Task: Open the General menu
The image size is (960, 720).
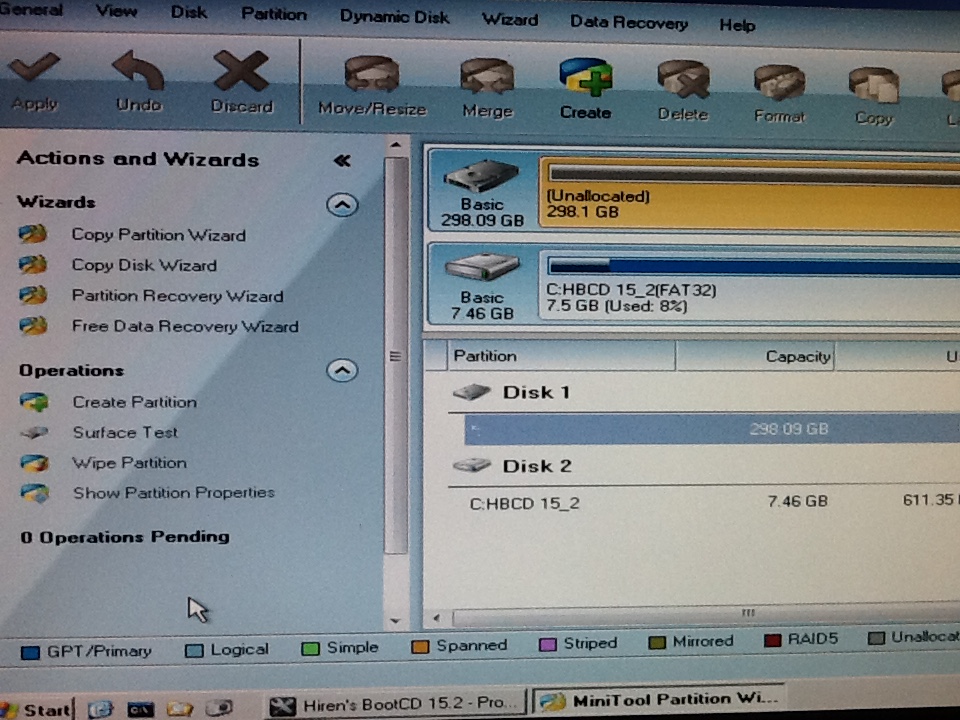Action: point(31,10)
